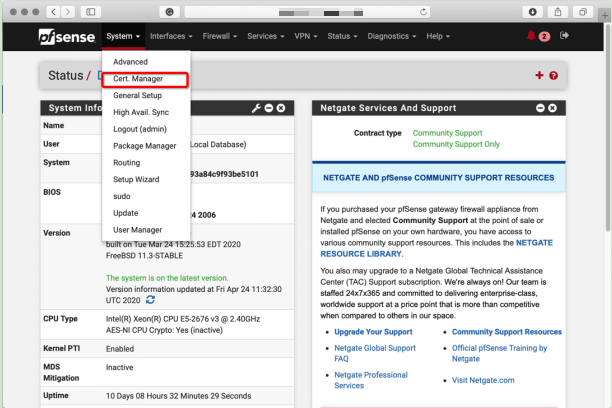This screenshot has width=612, height=408.
Task: Click the Kernel PTI 'Enabled' value
Action: pyautogui.click(x=120, y=349)
